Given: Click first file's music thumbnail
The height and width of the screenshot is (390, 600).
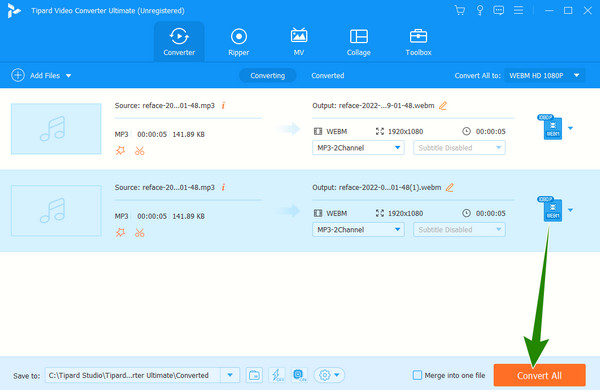Looking at the screenshot, I should coord(56,129).
